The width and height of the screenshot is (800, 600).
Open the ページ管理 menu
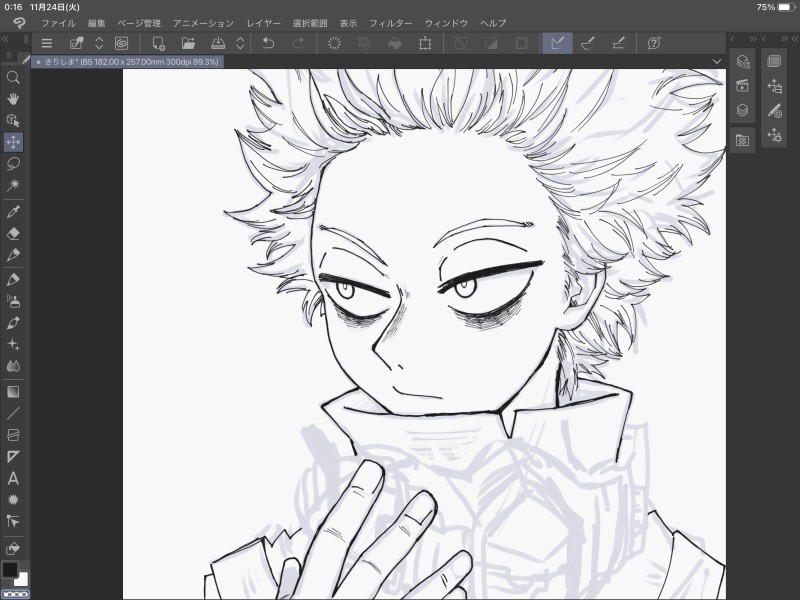139,23
